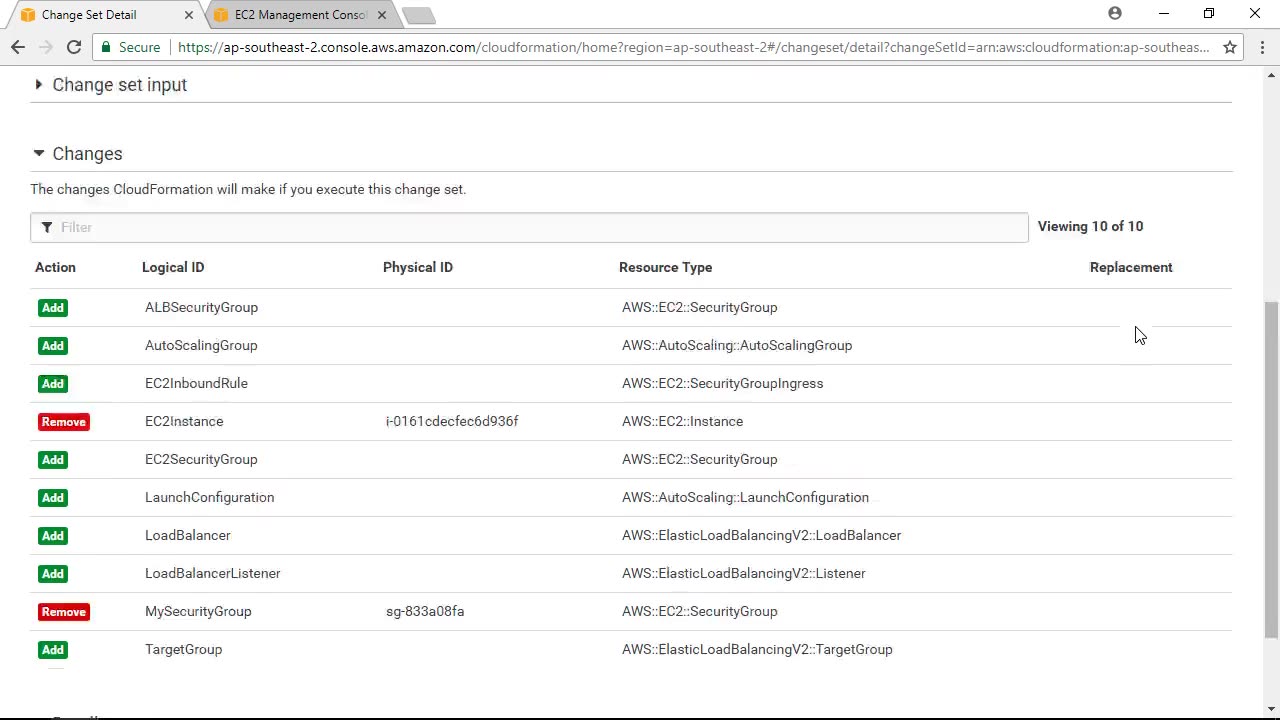Click the Secure padlock site info

(x=130, y=47)
